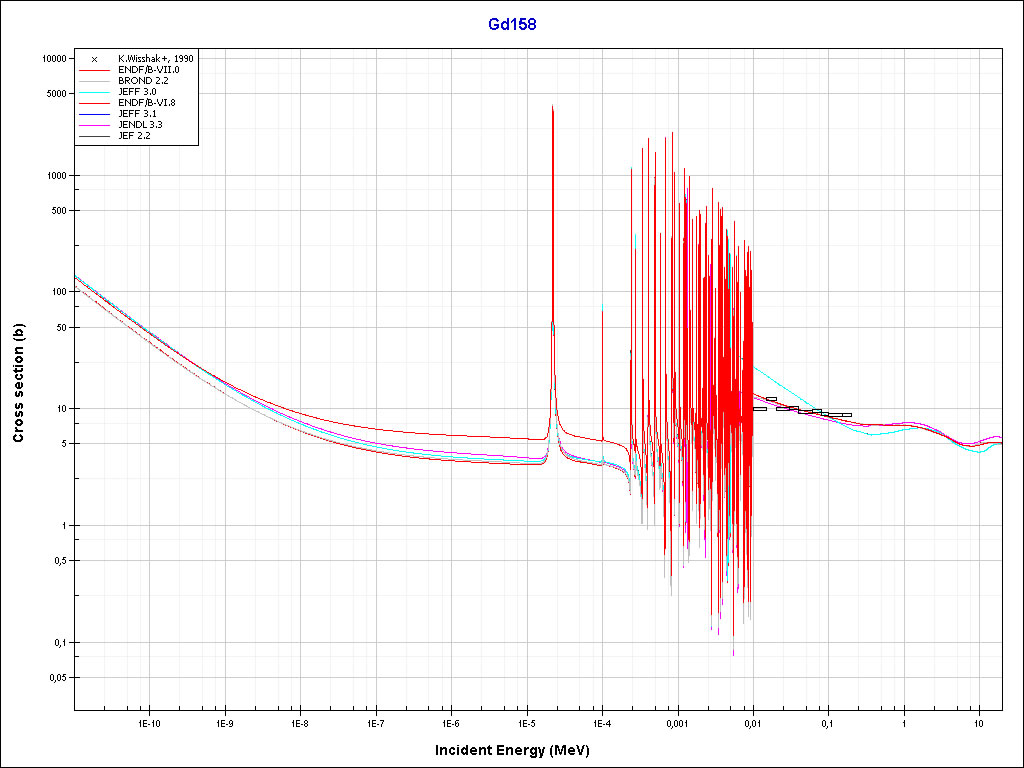The width and height of the screenshot is (1024, 768).
Task: Click the blue JEFF 3.1 line swatch
Action: tap(94, 114)
